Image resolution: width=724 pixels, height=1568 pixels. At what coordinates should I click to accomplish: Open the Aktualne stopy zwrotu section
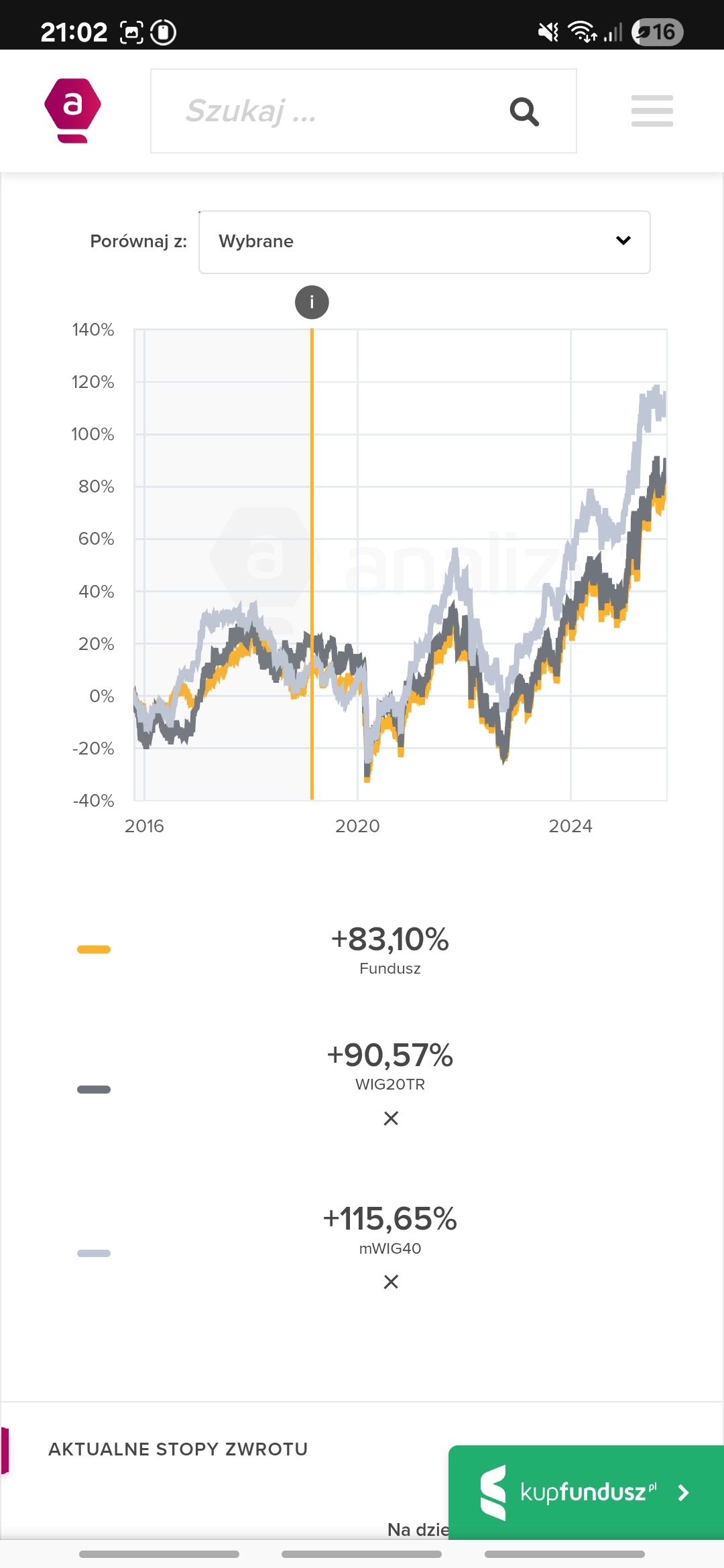pos(178,1449)
